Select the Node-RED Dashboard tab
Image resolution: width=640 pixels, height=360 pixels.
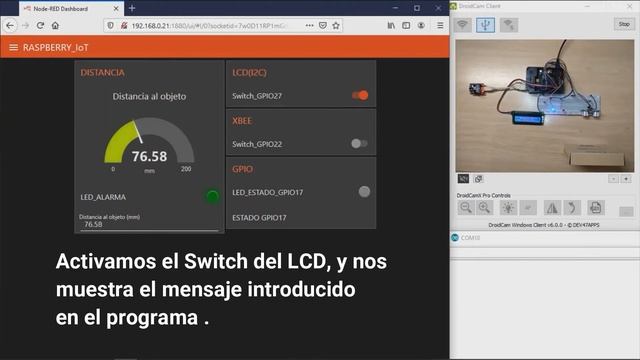[x=71, y=9]
